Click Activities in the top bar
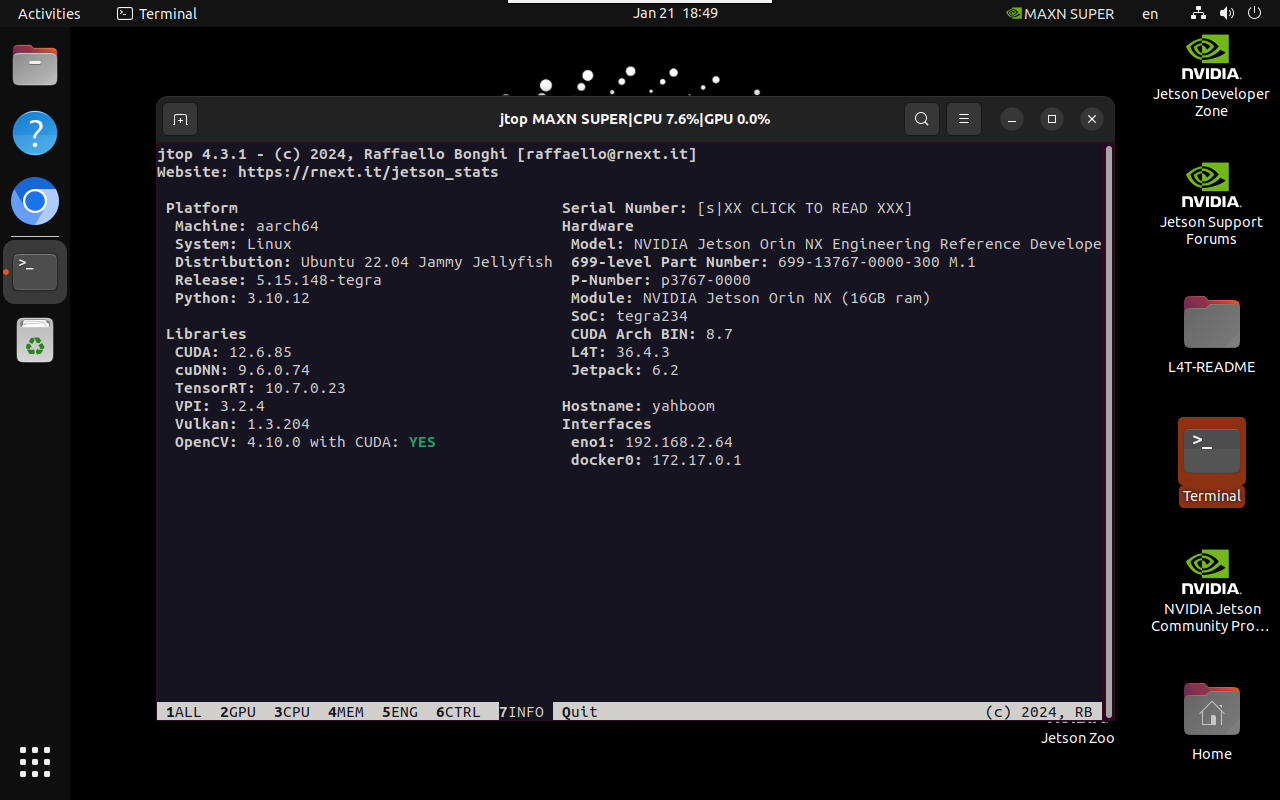Viewport: 1280px width, 800px height. [49, 13]
